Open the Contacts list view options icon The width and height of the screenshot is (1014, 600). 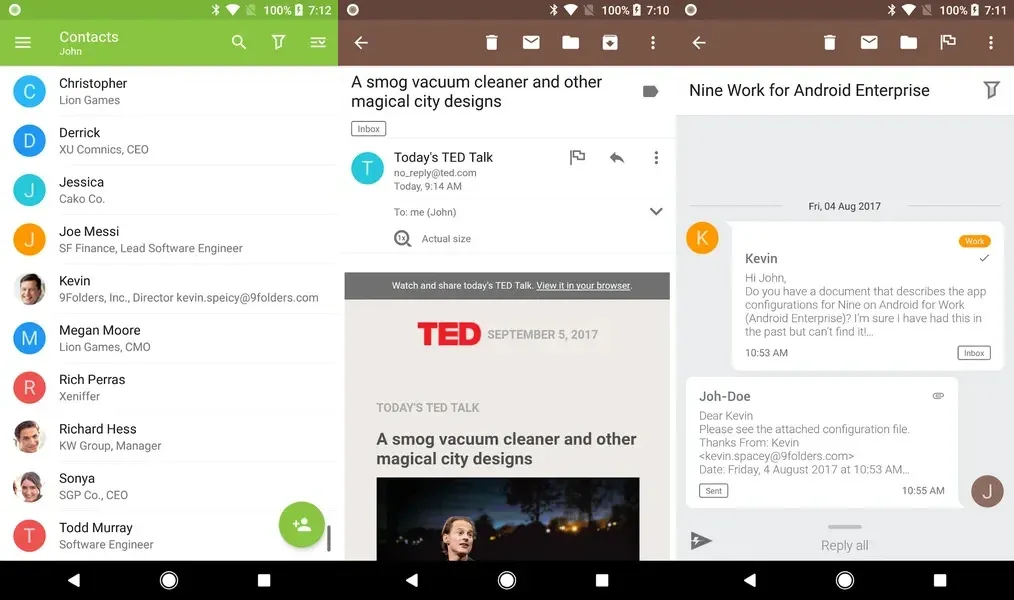click(x=318, y=43)
